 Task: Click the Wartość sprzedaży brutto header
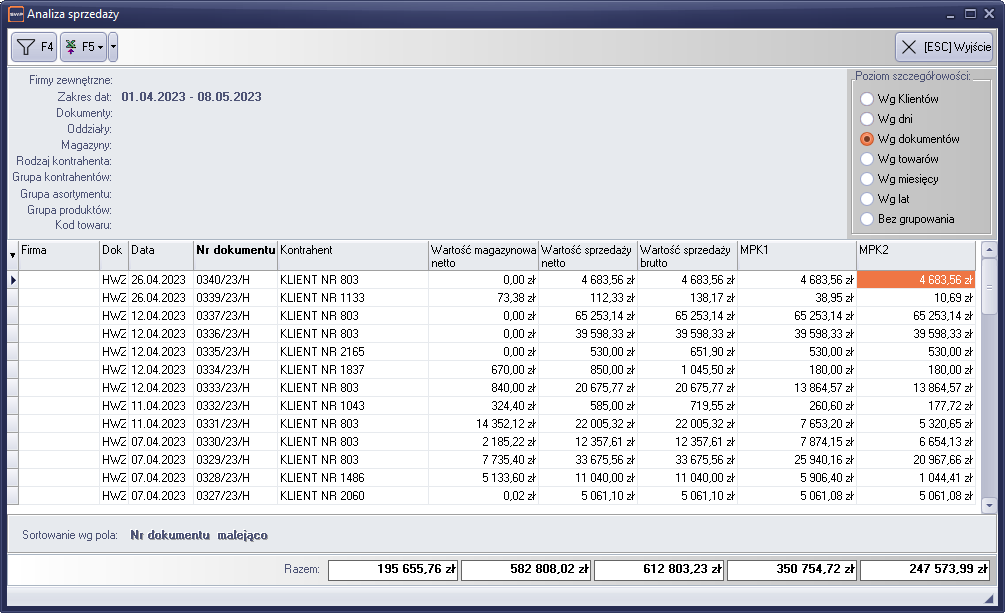point(686,255)
